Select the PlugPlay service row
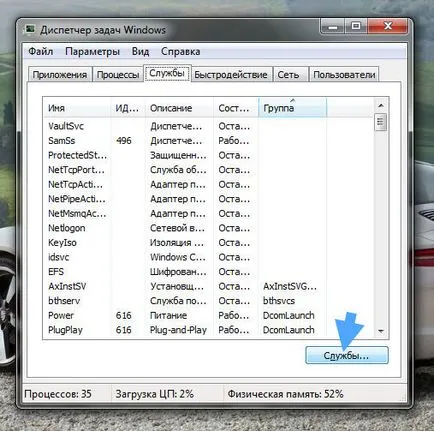 tap(208, 330)
